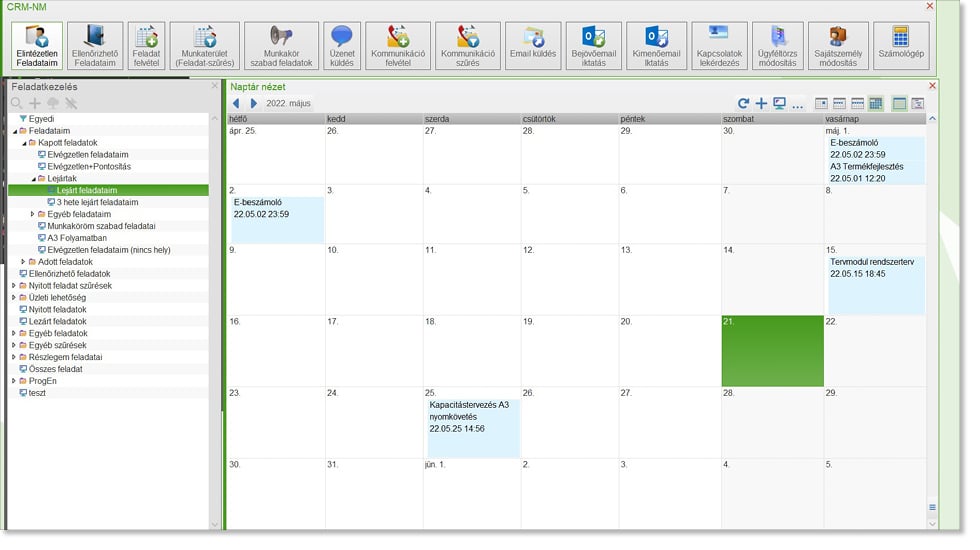Viewport: 980px width, 550px height.
Task: Open Sajátszemély módosítás
Action: click(838, 46)
